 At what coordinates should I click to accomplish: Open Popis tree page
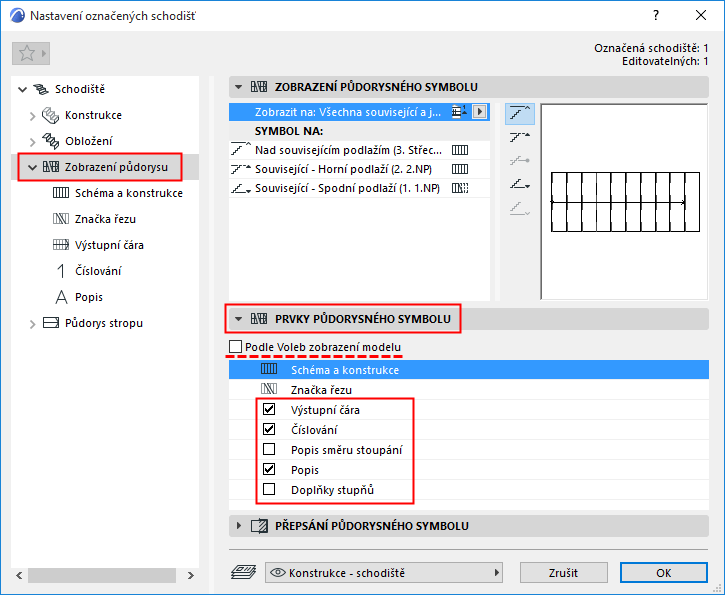tap(89, 297)
